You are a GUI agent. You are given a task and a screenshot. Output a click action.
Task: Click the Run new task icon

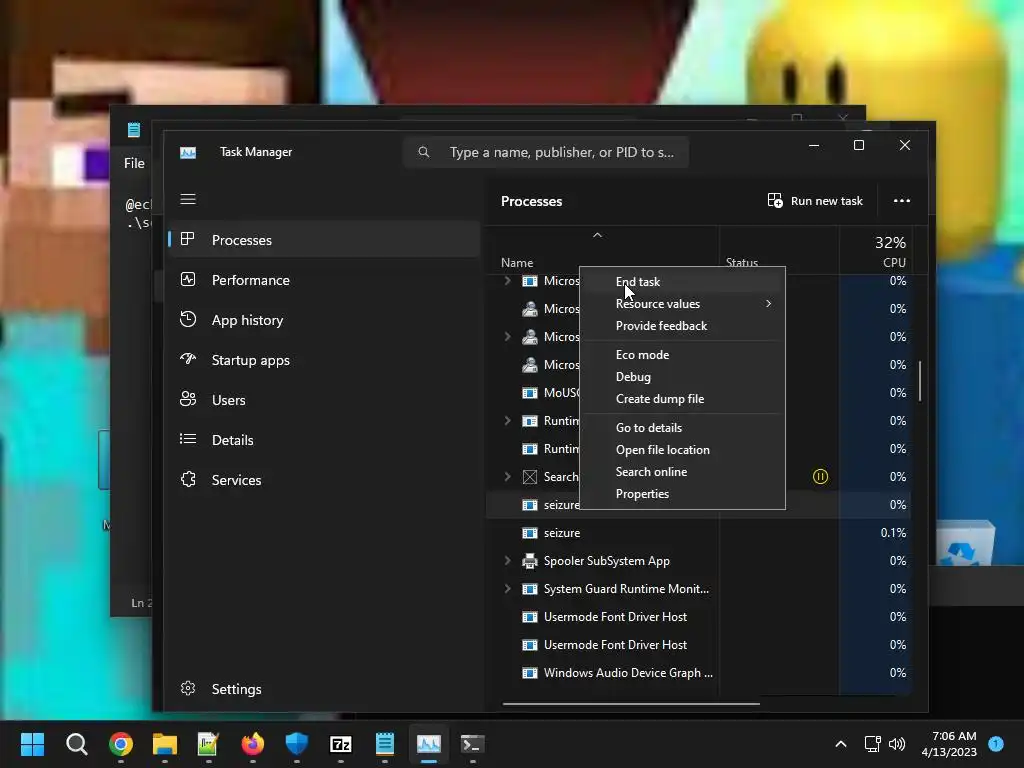[775, 200]
